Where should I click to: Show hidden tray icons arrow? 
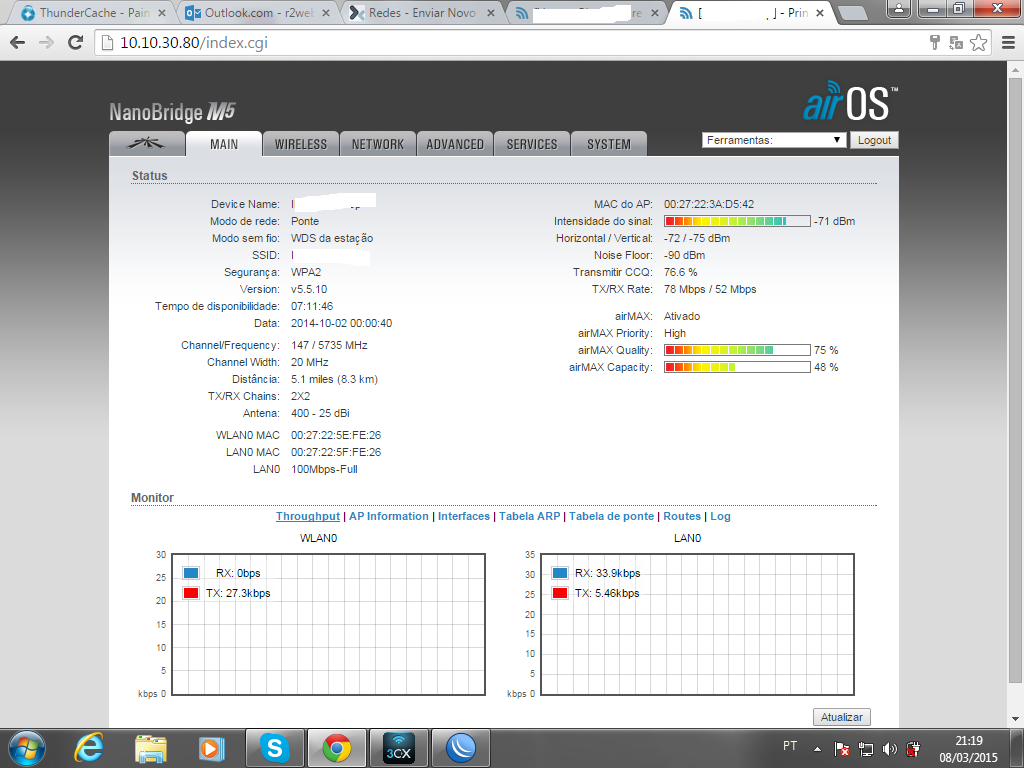[x=817, y=749]
